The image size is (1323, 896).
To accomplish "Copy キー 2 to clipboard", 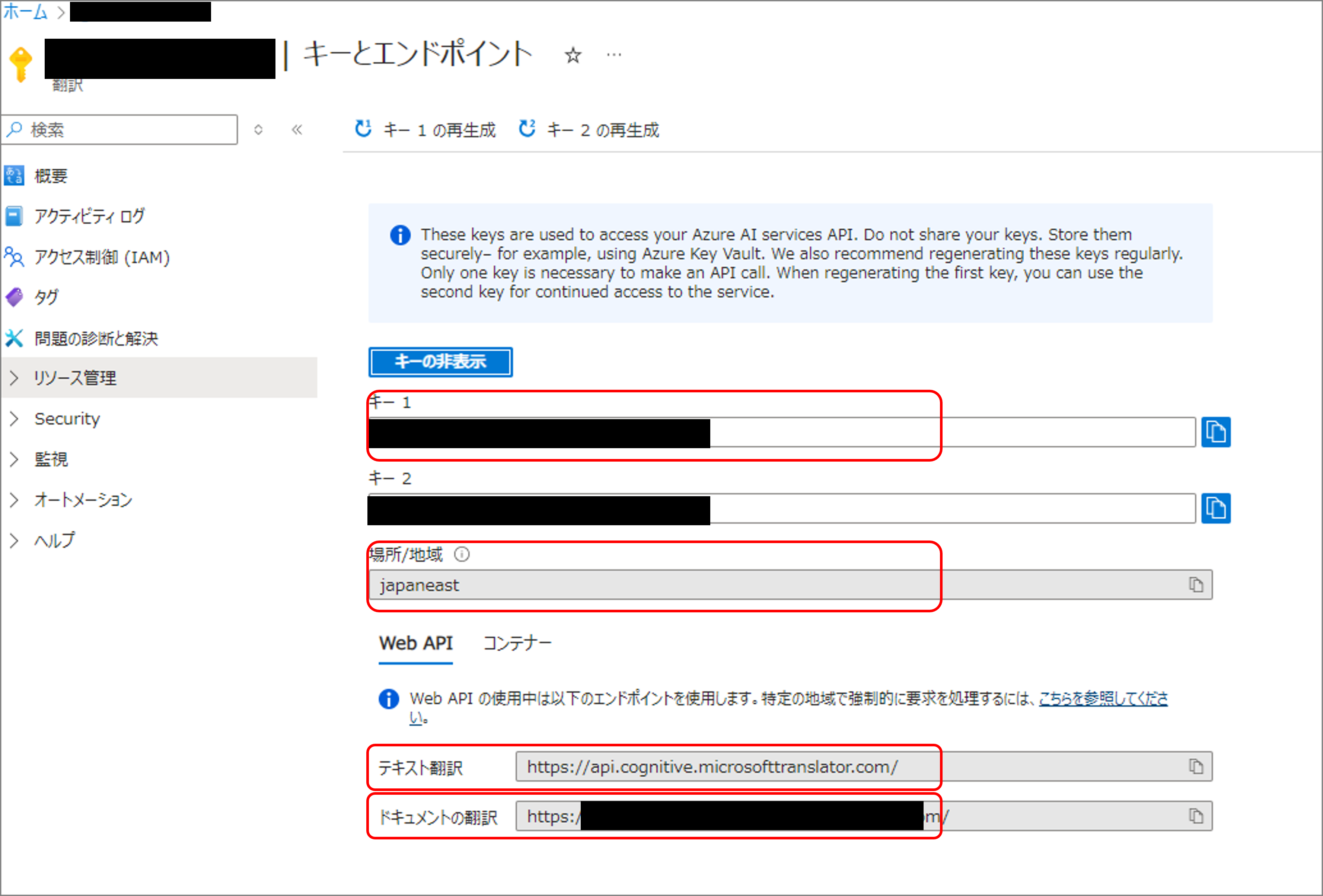I will click(x=1216, y=508).
